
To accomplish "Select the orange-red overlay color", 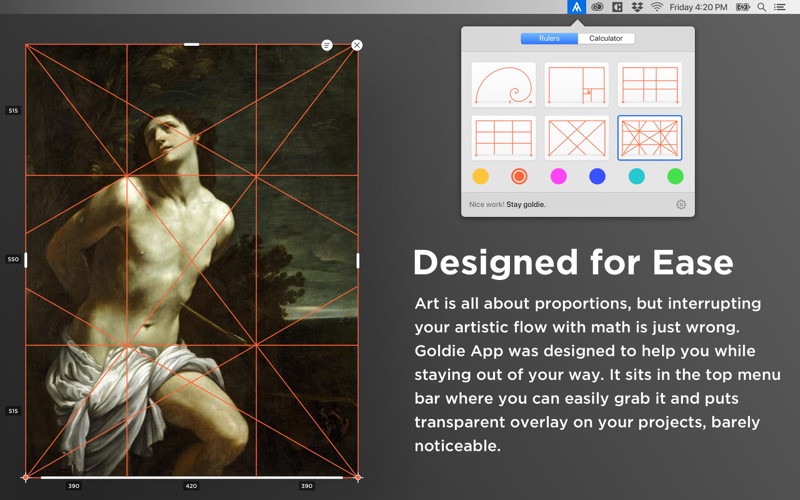I will tap(519, 176).
